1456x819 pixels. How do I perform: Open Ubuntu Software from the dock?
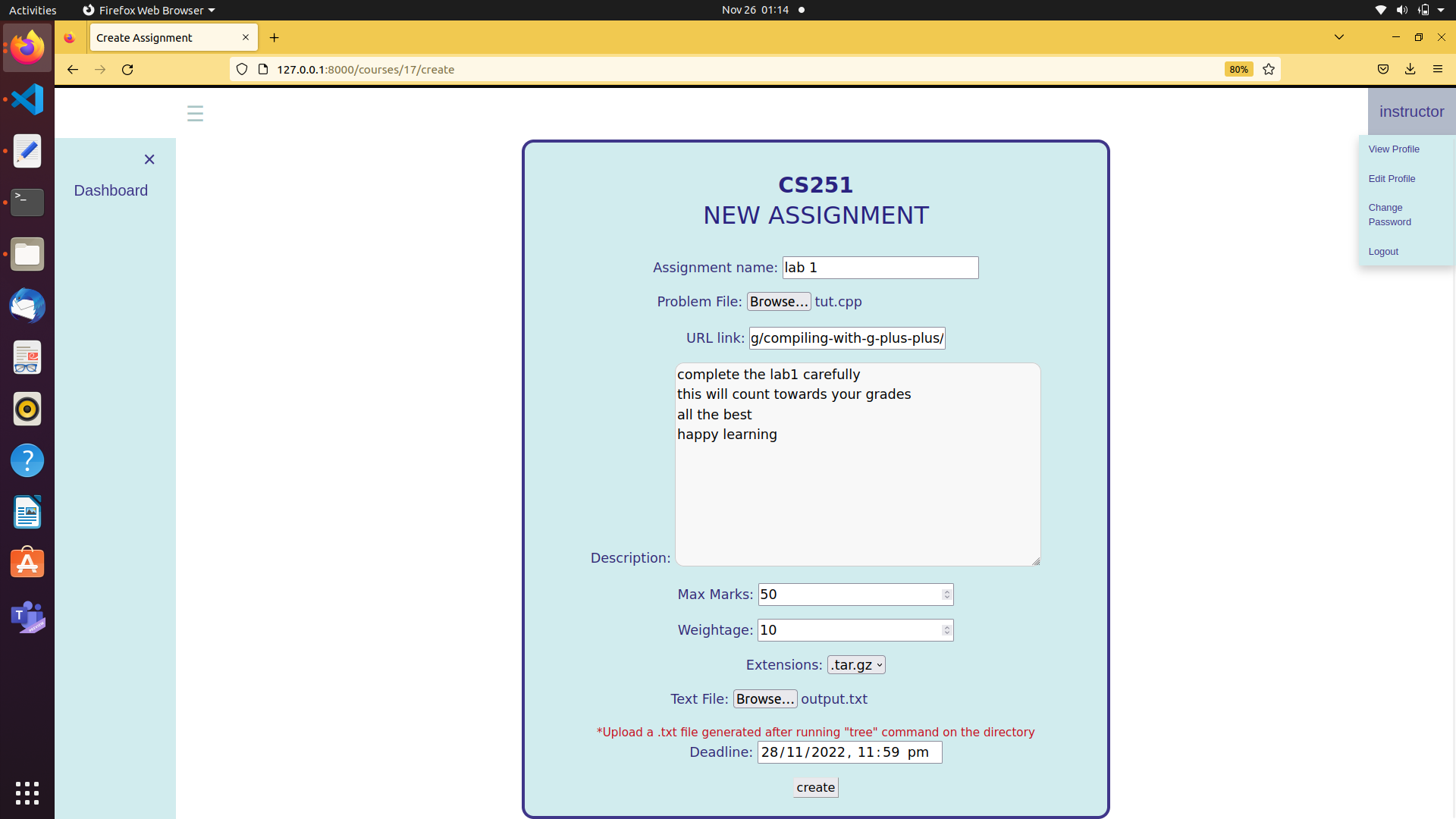tap(27, 563)
